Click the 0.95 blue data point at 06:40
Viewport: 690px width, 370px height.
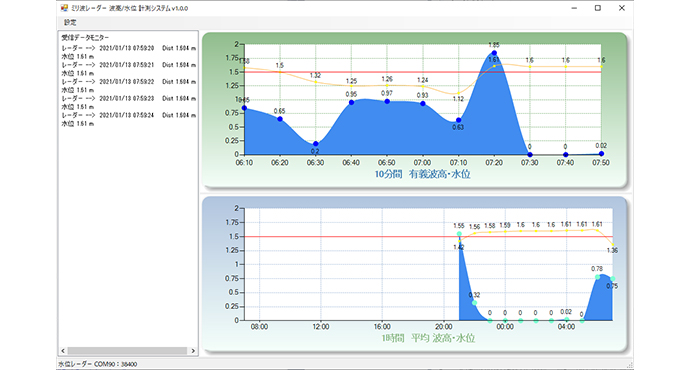coord(351,103)
